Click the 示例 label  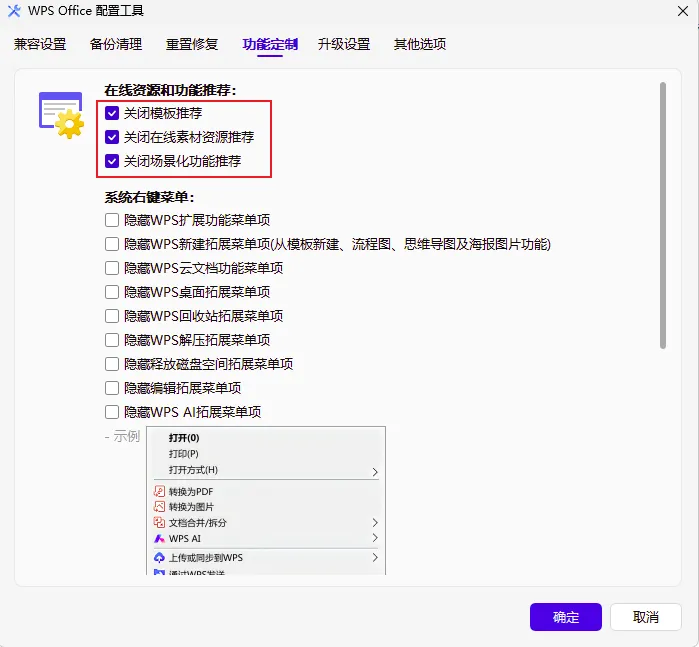coord(127,436)
